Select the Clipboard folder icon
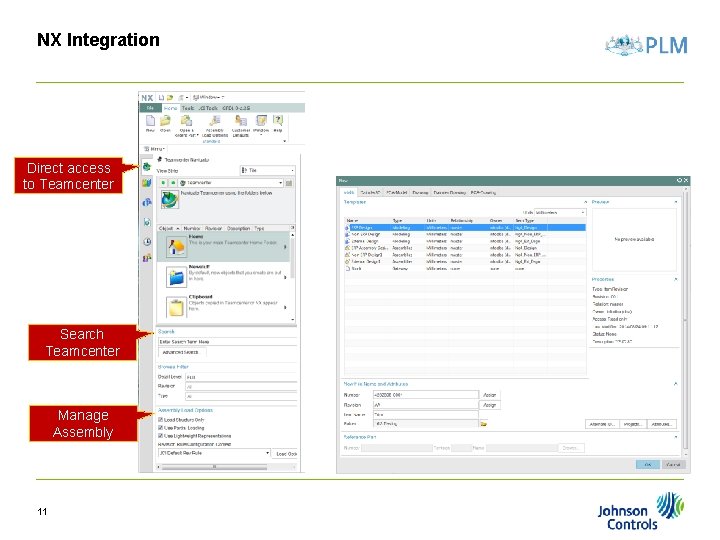 (x=176, y=307)
